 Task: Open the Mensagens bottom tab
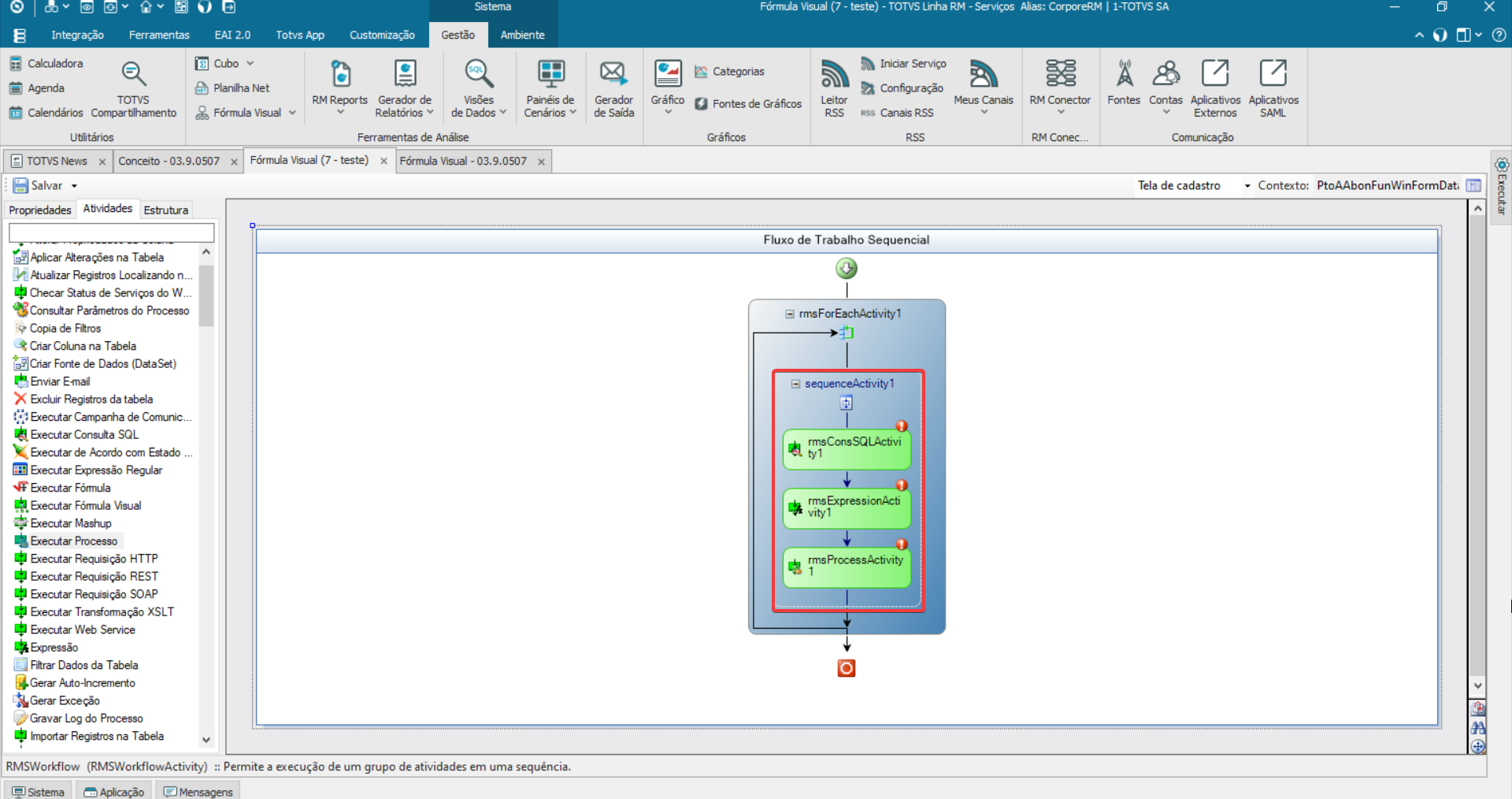(x=198, y=791)
